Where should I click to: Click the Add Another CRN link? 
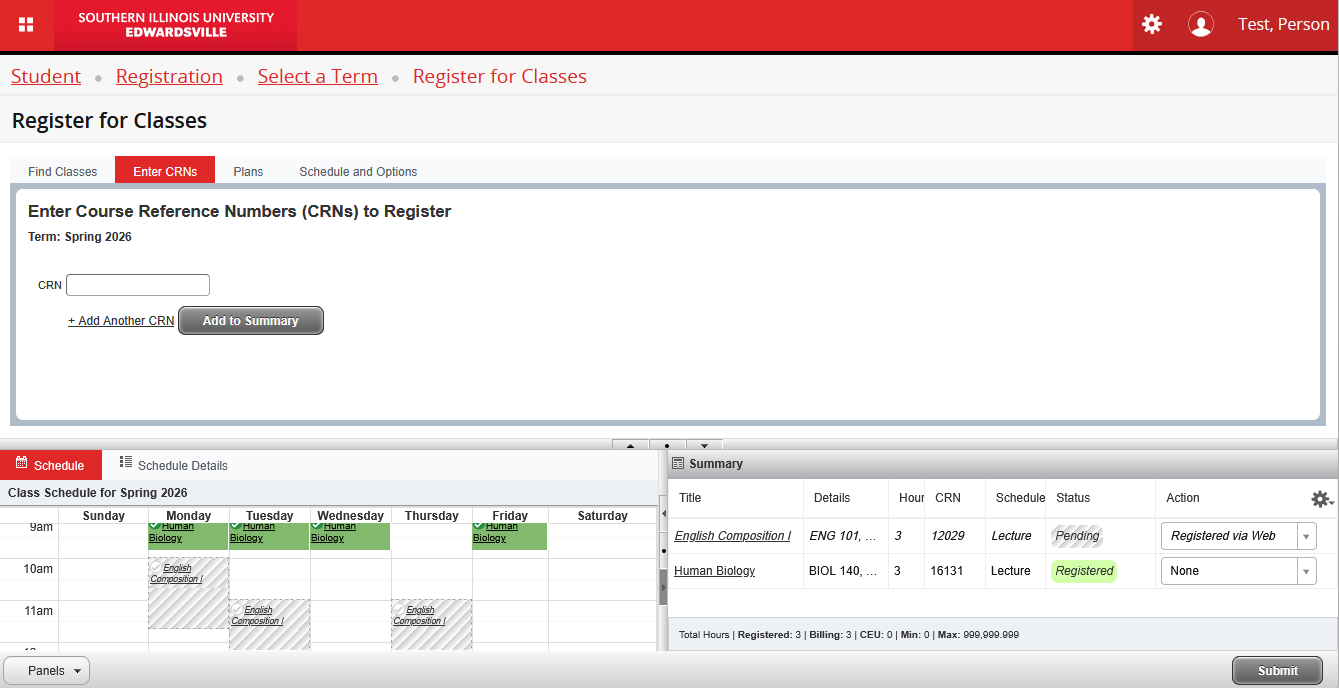coord(121,321)
